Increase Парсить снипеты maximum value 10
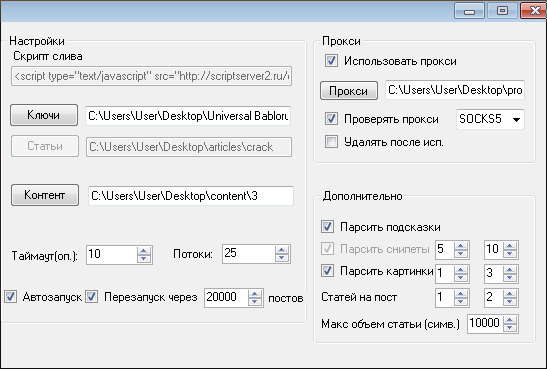The height and width of the screenshot is (369, 547). 510,246
